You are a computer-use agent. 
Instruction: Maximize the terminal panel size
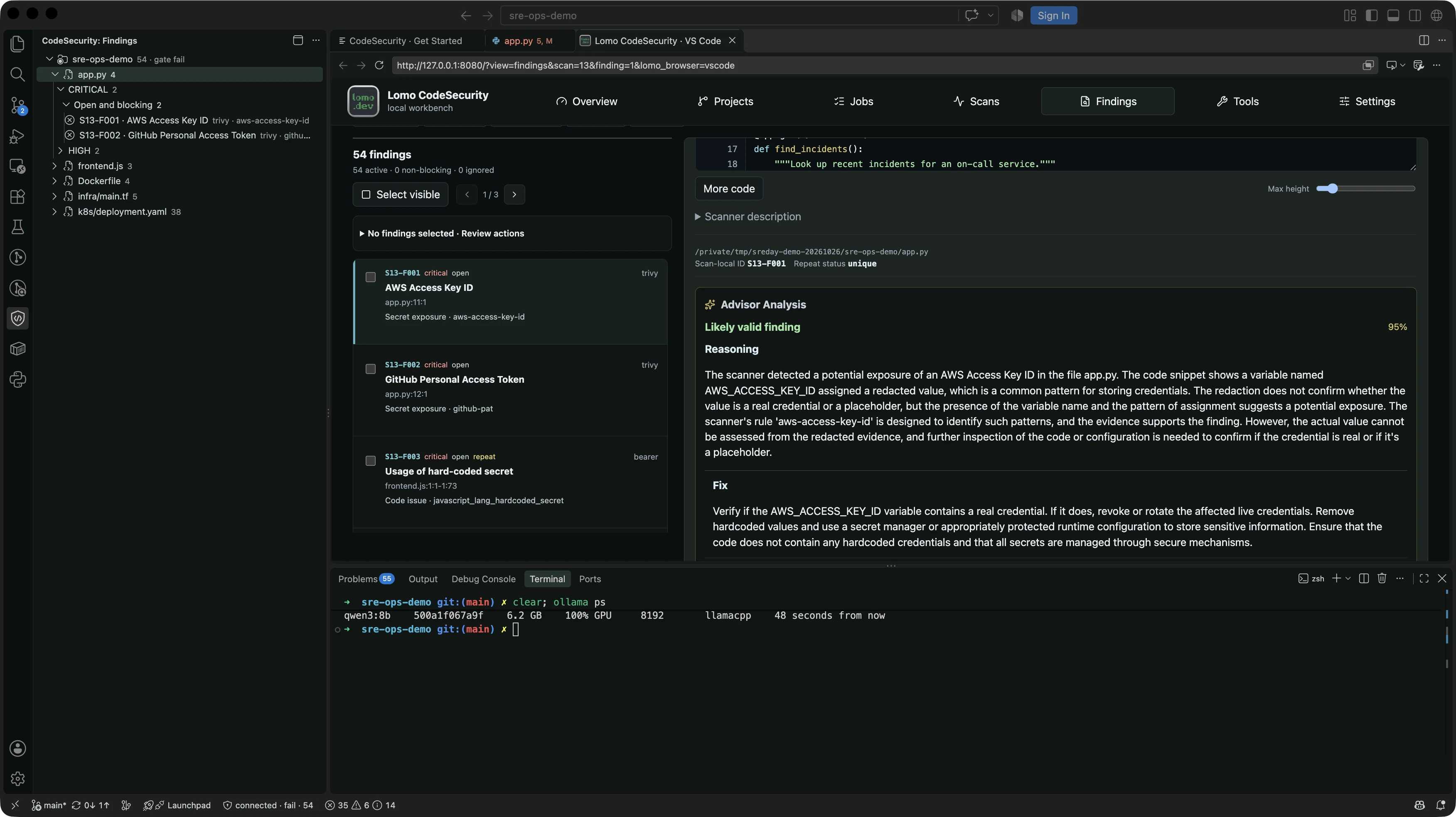click(1424, 578)
